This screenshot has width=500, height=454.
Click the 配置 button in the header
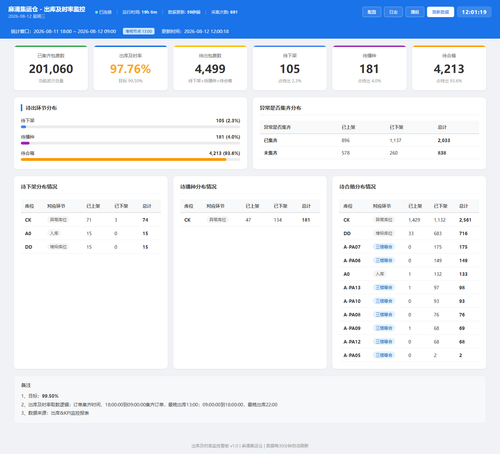point(372,12)
